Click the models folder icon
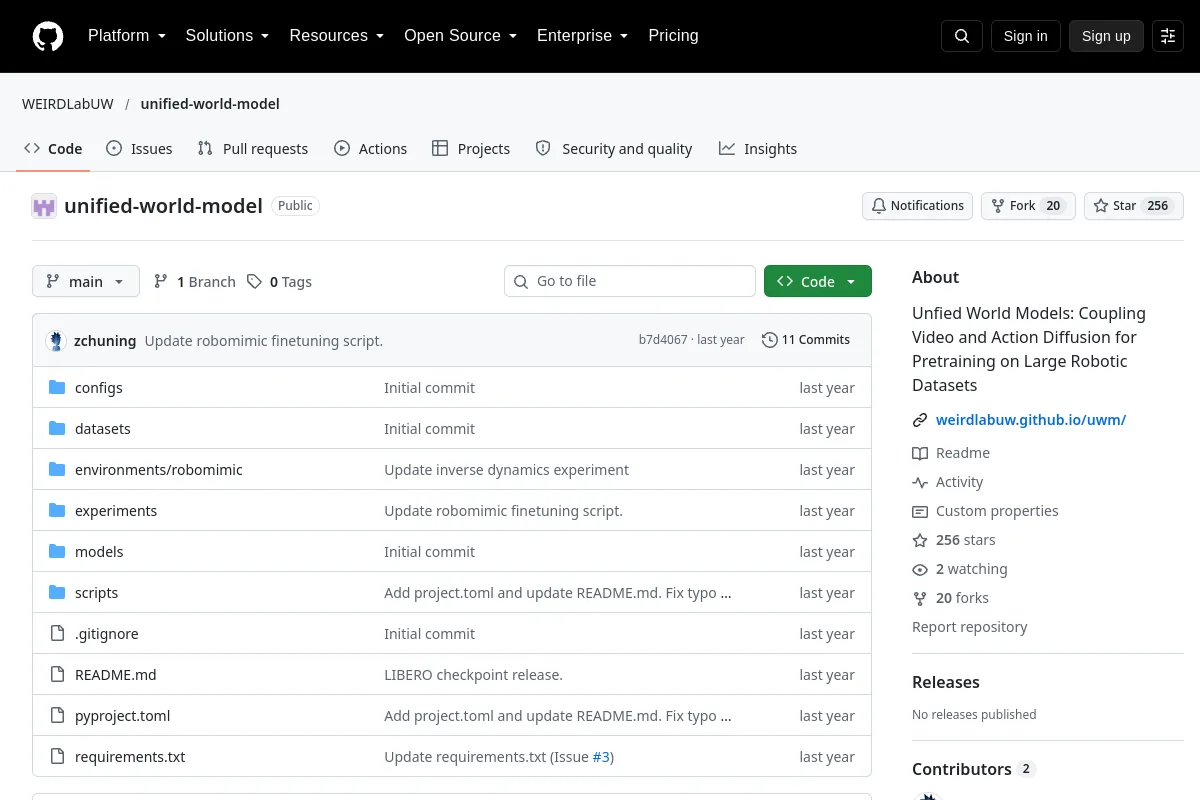Viewport: 1200px width, 800px height. click(x=57, y=552)
